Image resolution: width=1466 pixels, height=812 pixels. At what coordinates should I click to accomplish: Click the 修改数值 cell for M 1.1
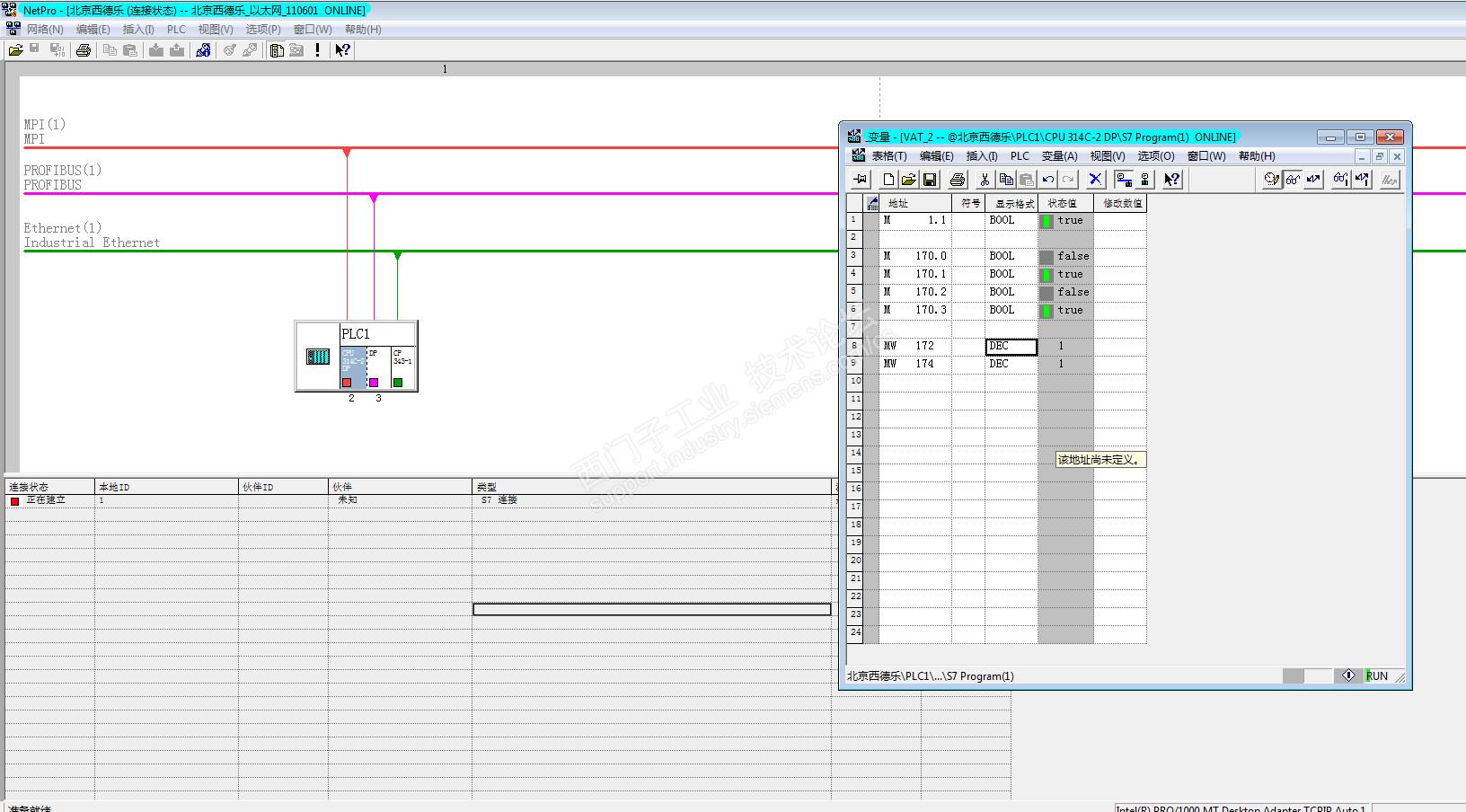tap(1120, 221)
